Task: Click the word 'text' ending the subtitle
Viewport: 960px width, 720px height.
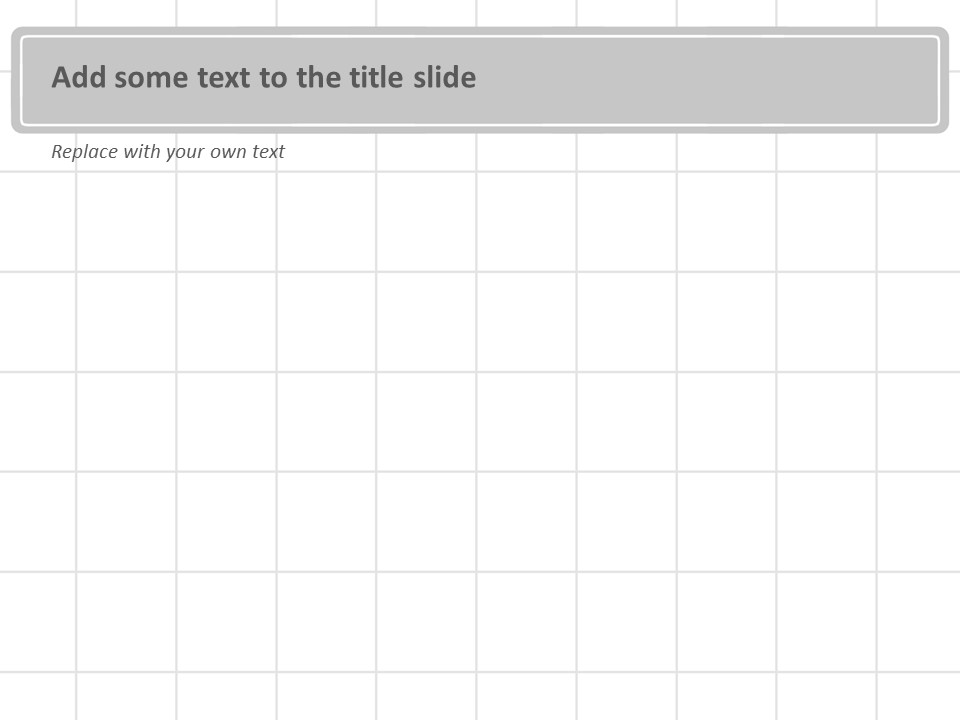Action: (x=269, y=152)
